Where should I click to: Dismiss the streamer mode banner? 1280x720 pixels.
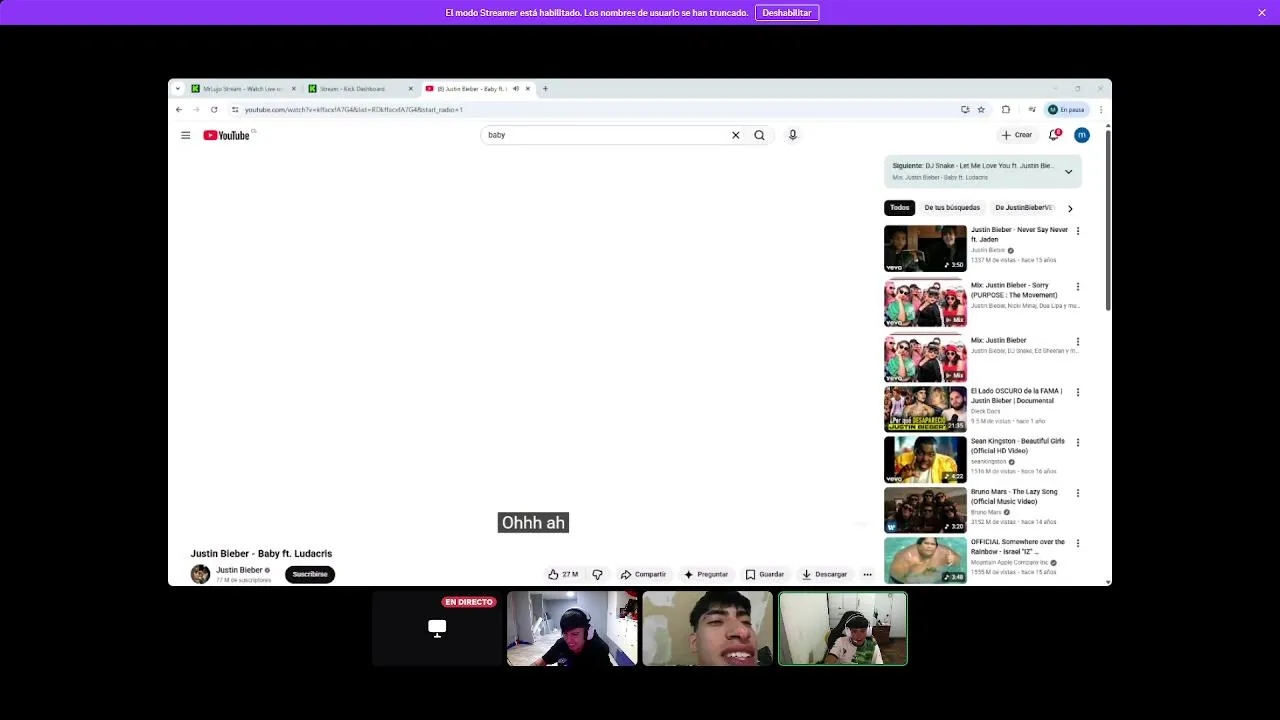pyautogui.click(x=1262, y=13)
